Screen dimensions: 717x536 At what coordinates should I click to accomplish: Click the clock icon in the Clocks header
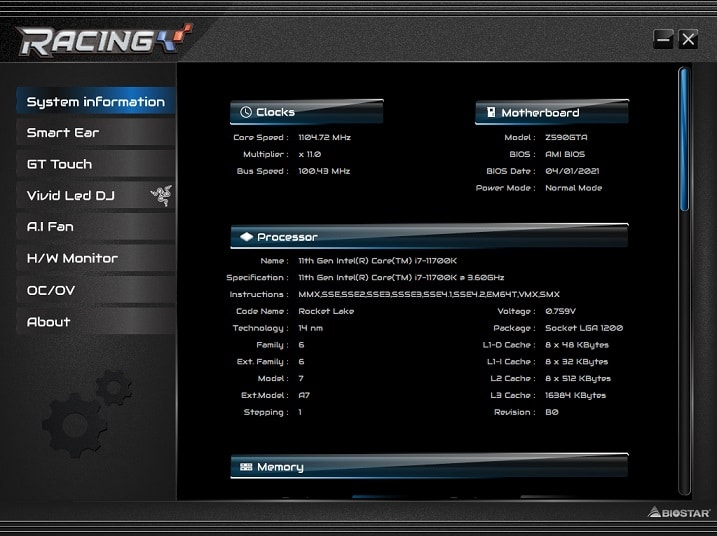tap(245, 113)
